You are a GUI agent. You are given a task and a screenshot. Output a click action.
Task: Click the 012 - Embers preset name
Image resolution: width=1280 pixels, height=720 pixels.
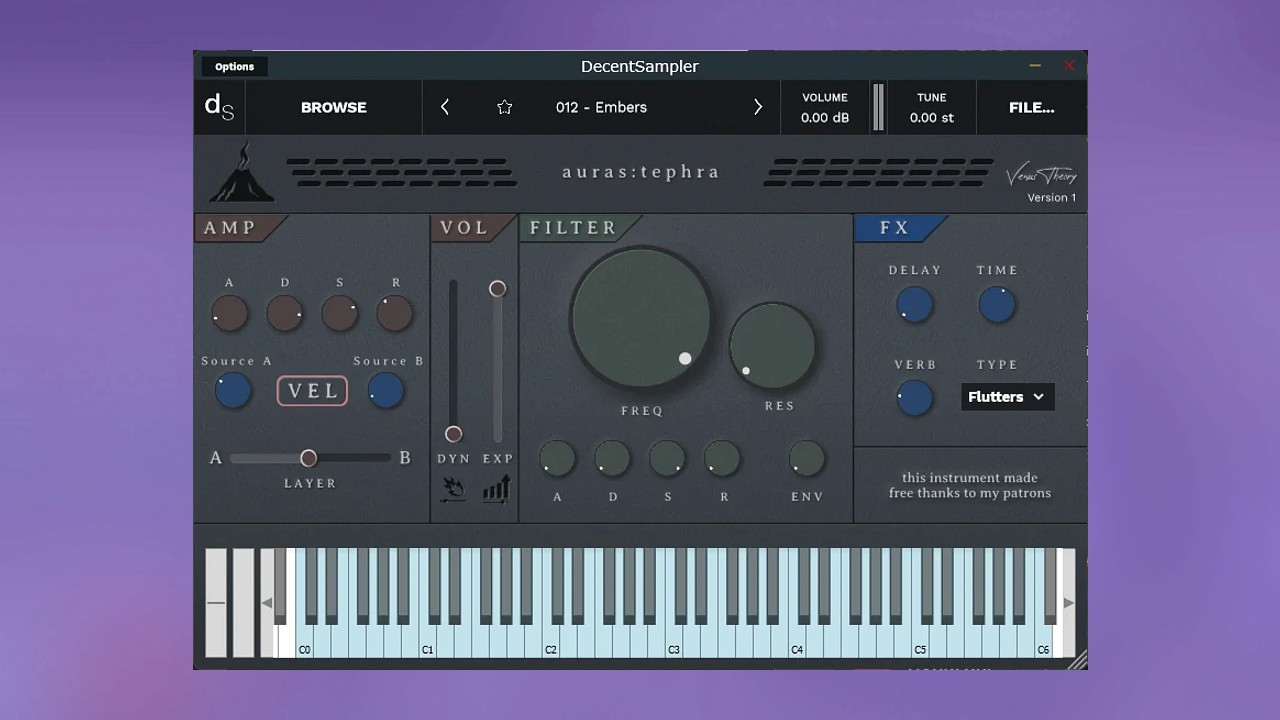(x=601, y=107)
